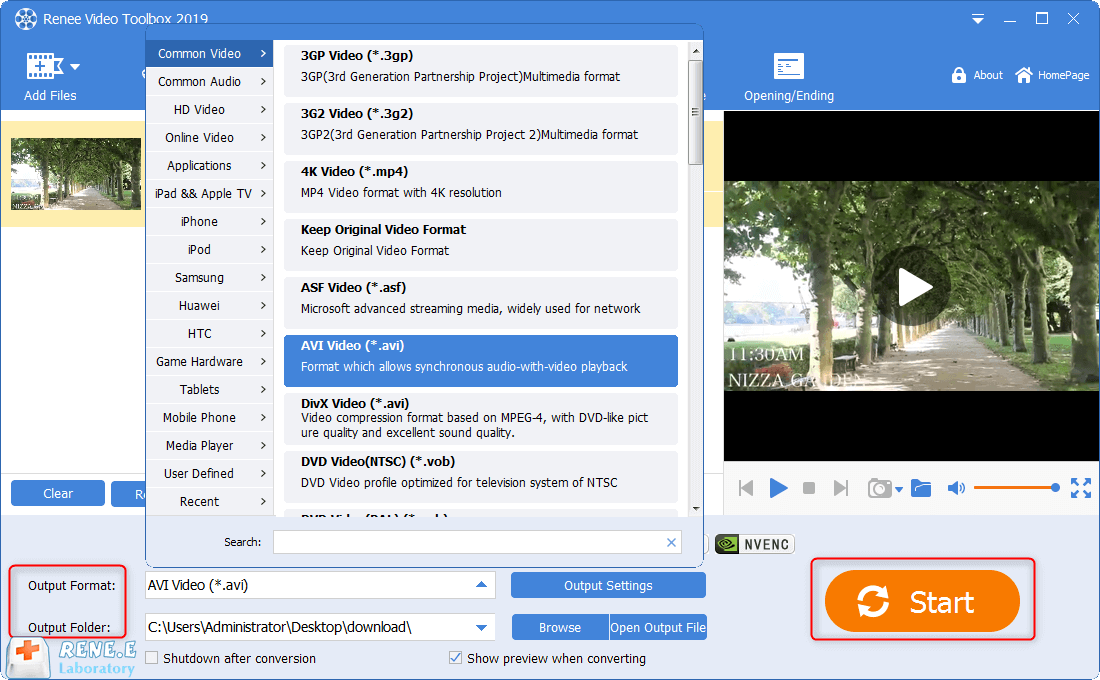This screenshot has height=680, width=1100.
Task: Choose AVI Video (*.avi) format
Action: [481, 361]
